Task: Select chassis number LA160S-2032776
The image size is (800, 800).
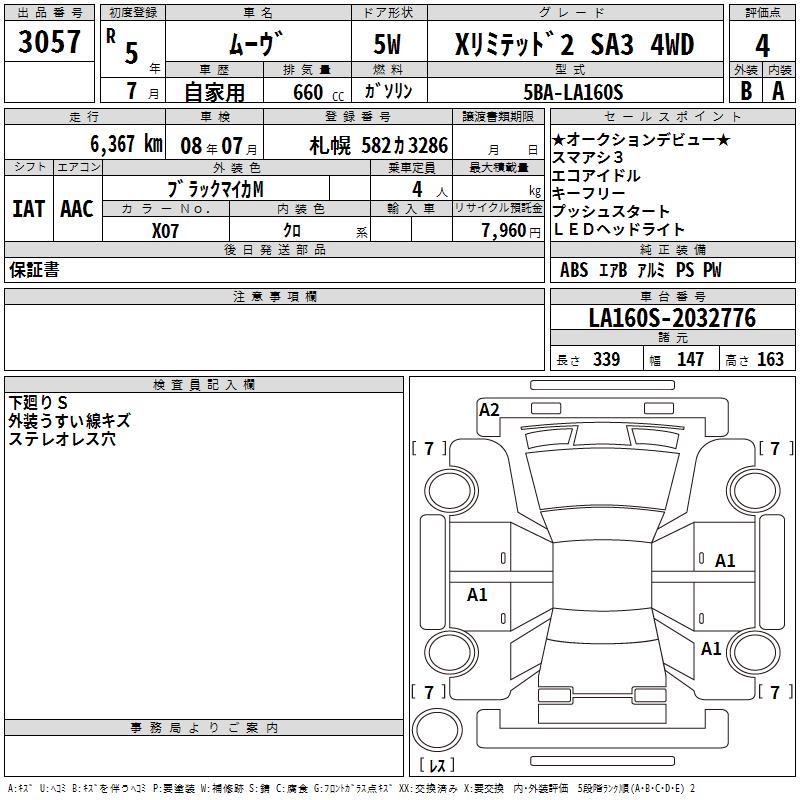Action: point(672,317)
